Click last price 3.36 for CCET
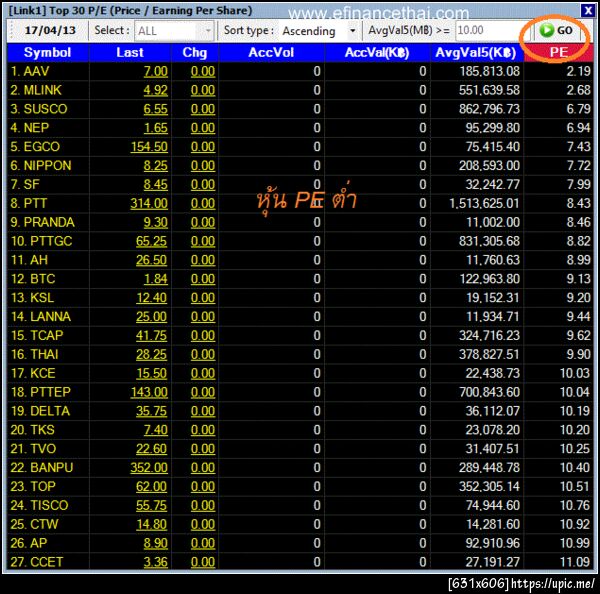 [x=156, y=562]
